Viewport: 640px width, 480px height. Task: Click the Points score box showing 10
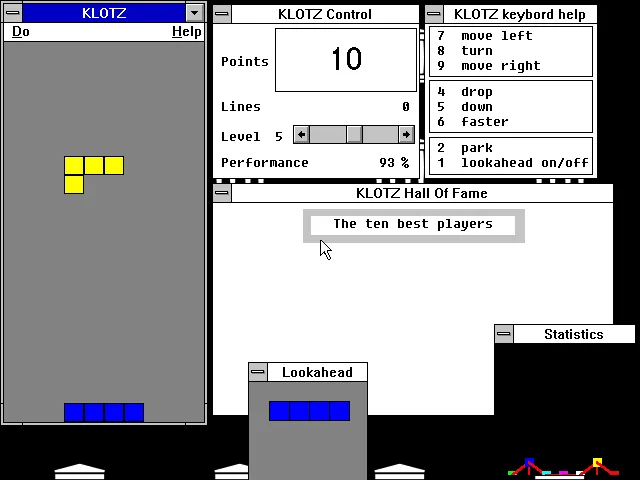(x=346, y=60)
